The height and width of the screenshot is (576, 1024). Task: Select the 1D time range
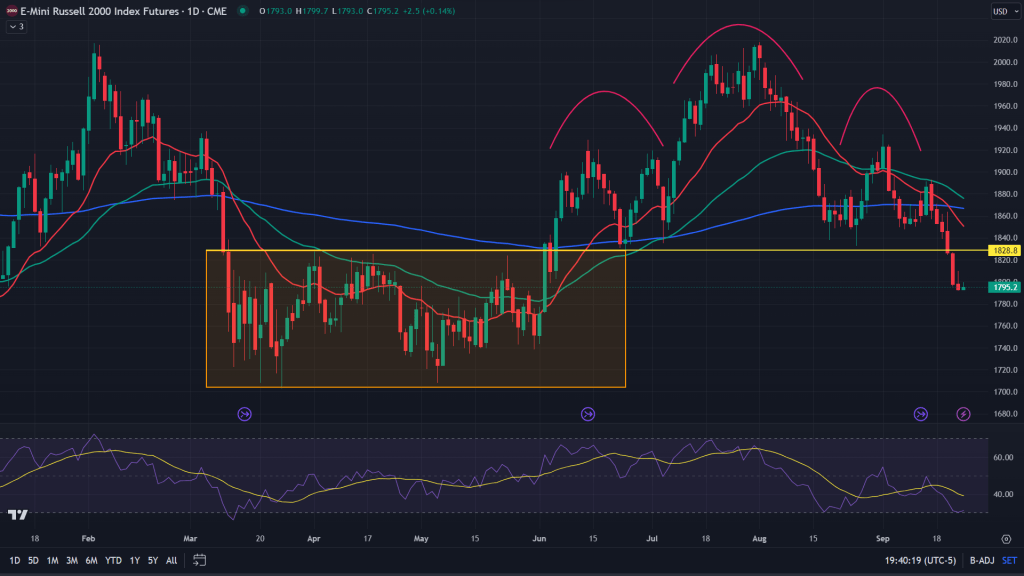point(15,559)
